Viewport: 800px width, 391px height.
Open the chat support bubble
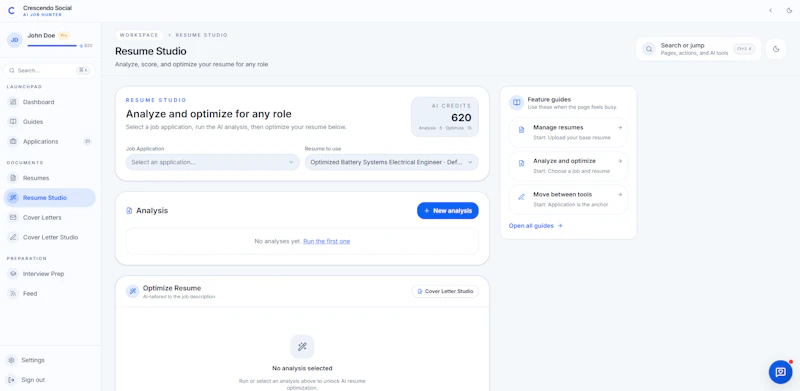pyautogui.click(x=780, y=372)
